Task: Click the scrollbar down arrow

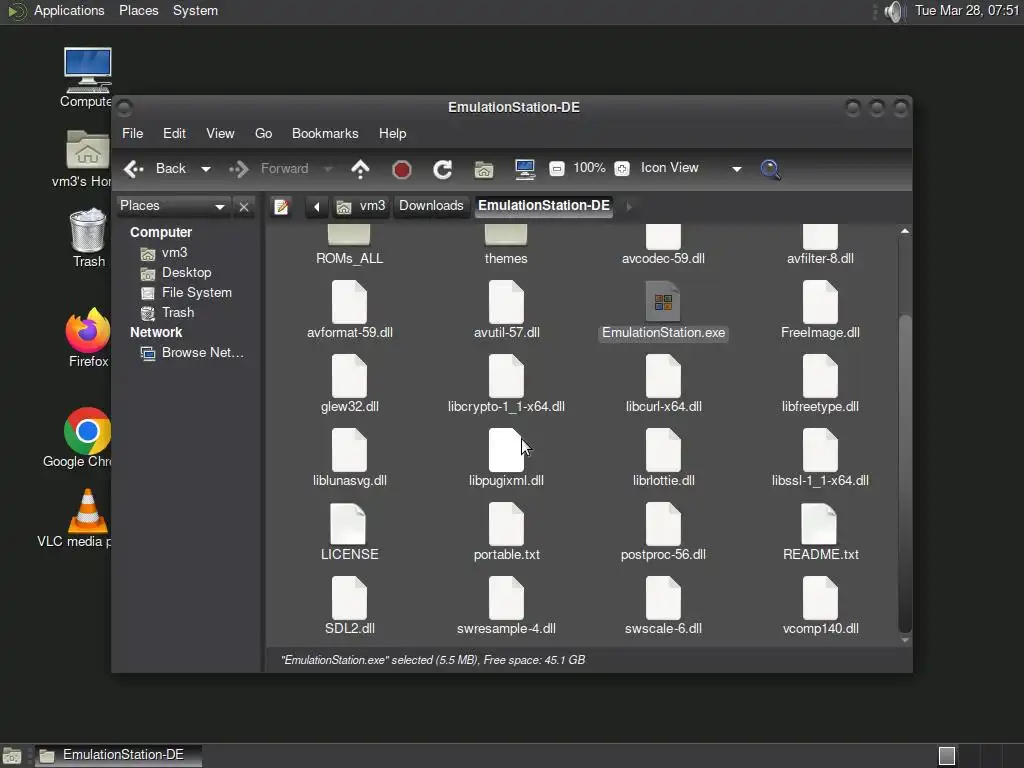Action: 904,641
